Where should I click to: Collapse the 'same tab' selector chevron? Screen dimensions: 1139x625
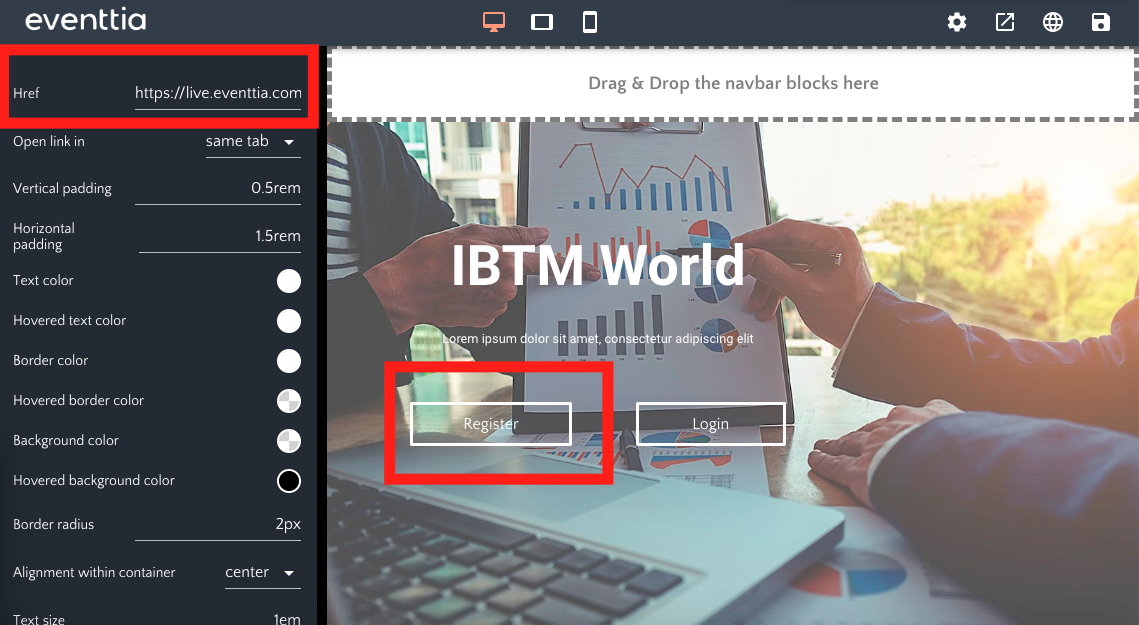point(289,142)
